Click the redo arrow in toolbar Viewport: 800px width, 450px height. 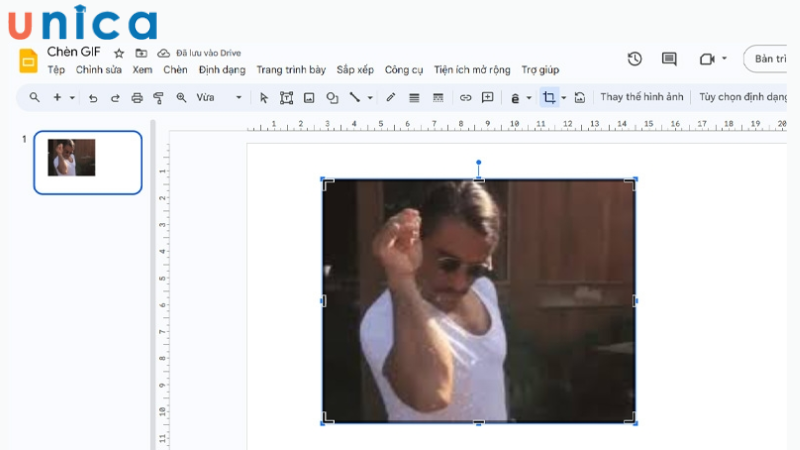tap(115, 98)
